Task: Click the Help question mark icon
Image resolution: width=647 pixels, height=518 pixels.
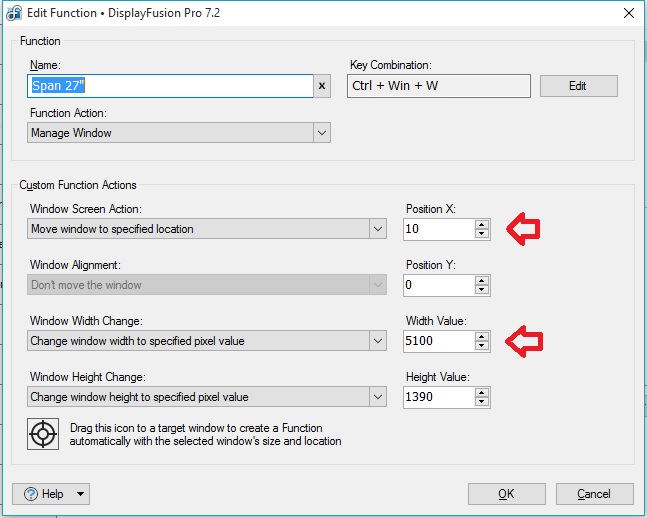Action: (30, 494)
